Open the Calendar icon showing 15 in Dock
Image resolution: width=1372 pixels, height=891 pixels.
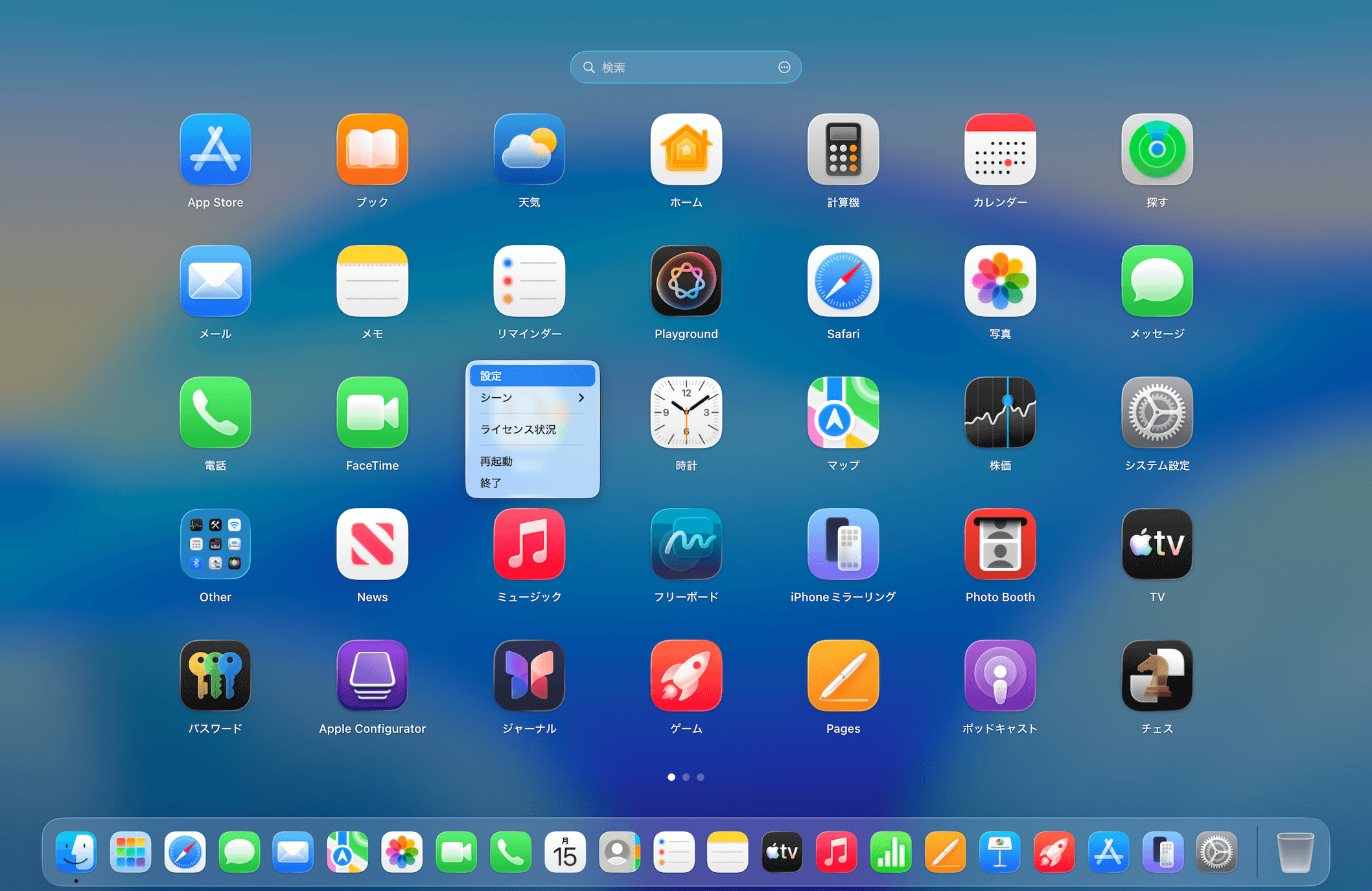[565, 852]
